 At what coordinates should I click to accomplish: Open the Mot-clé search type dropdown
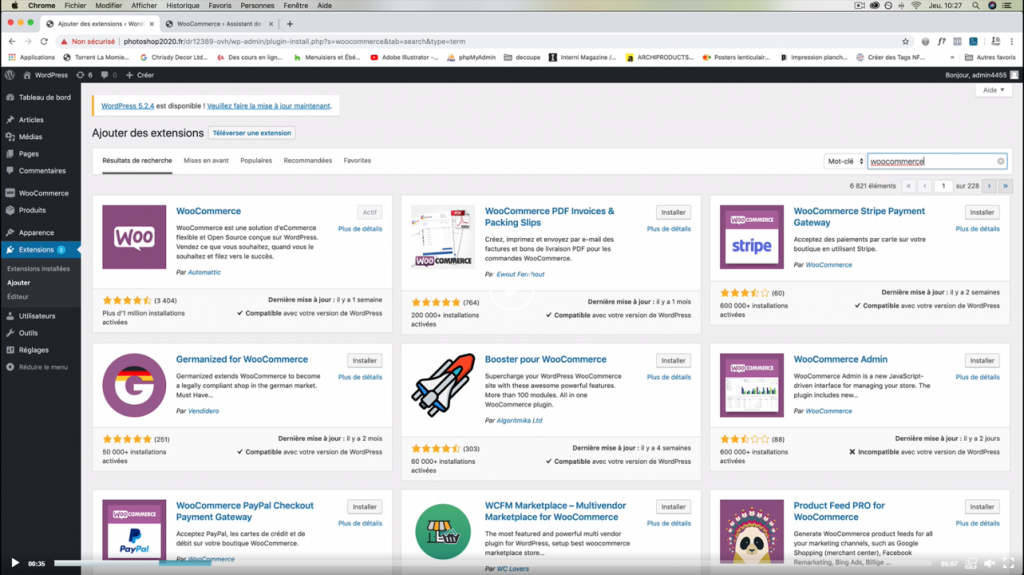(x=844, y=161)
